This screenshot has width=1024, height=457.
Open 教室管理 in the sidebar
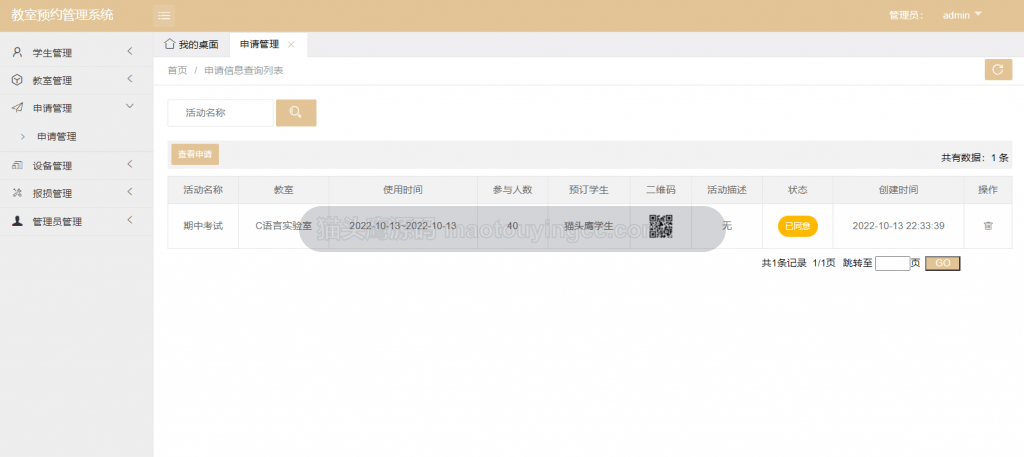(x=76, y=80)
